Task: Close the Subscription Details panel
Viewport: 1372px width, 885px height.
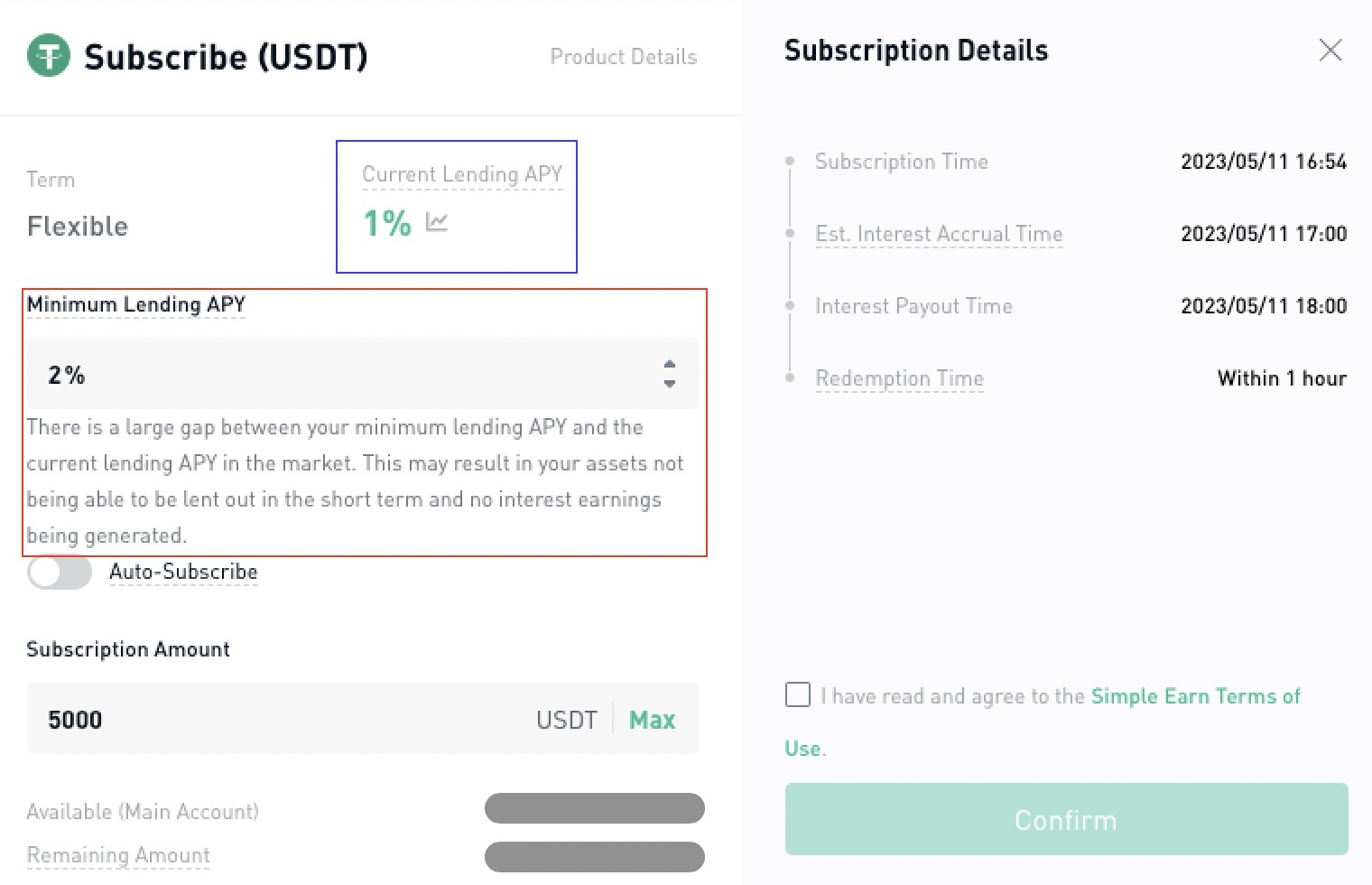Action: [1330, 51]
